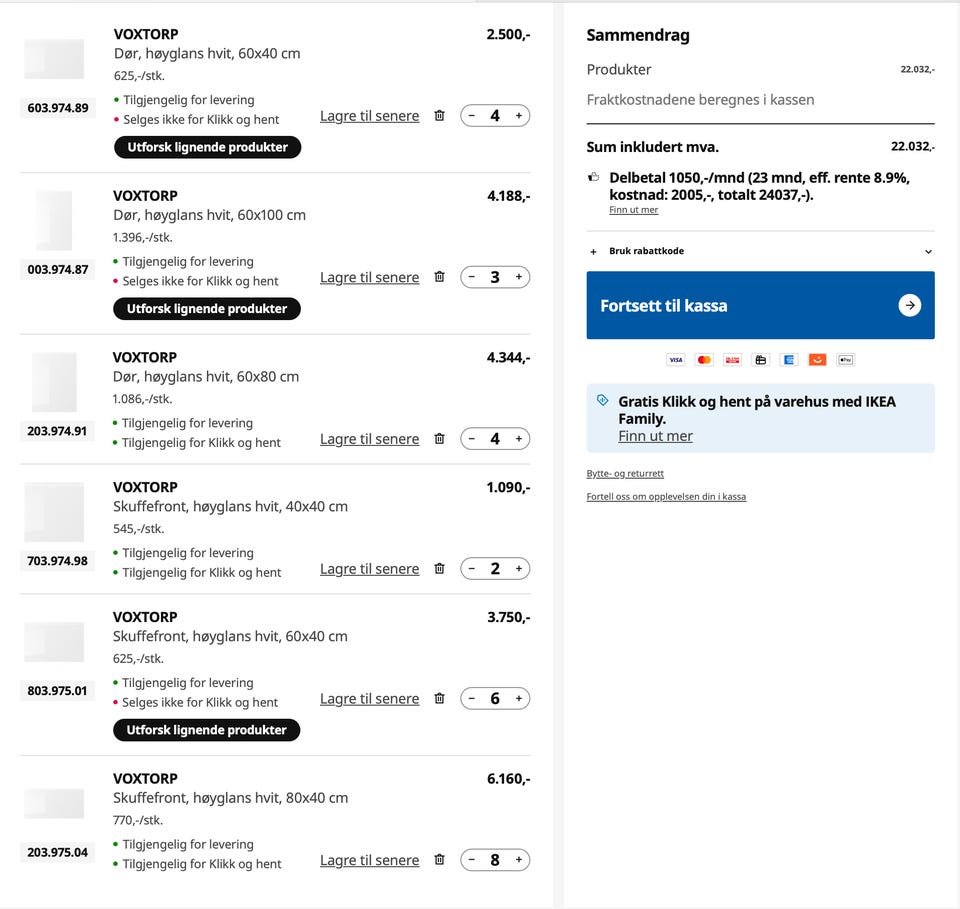Delete the 40x40 cm Skuffefront via trash icon
This screenshot has width=960, height=909.
point(439,569)
